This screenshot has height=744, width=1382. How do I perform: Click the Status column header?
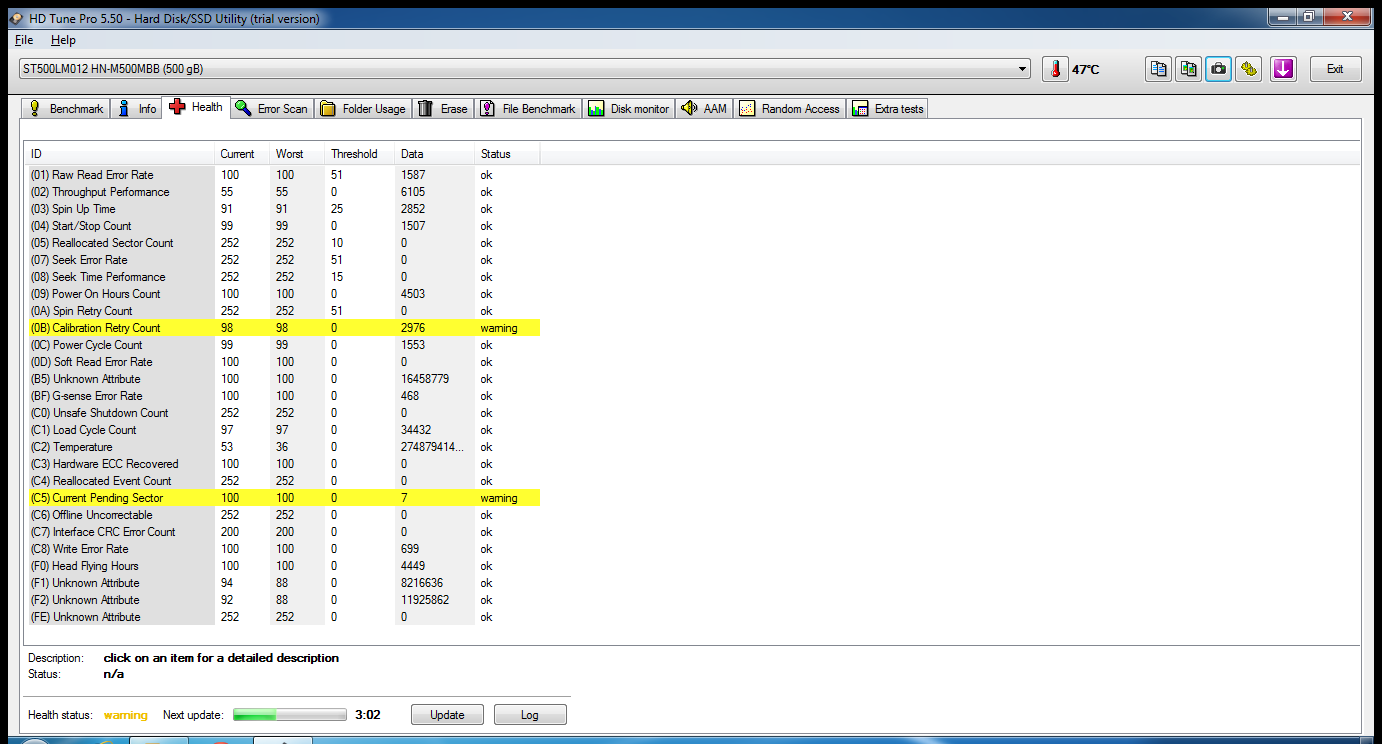(507, 154)
